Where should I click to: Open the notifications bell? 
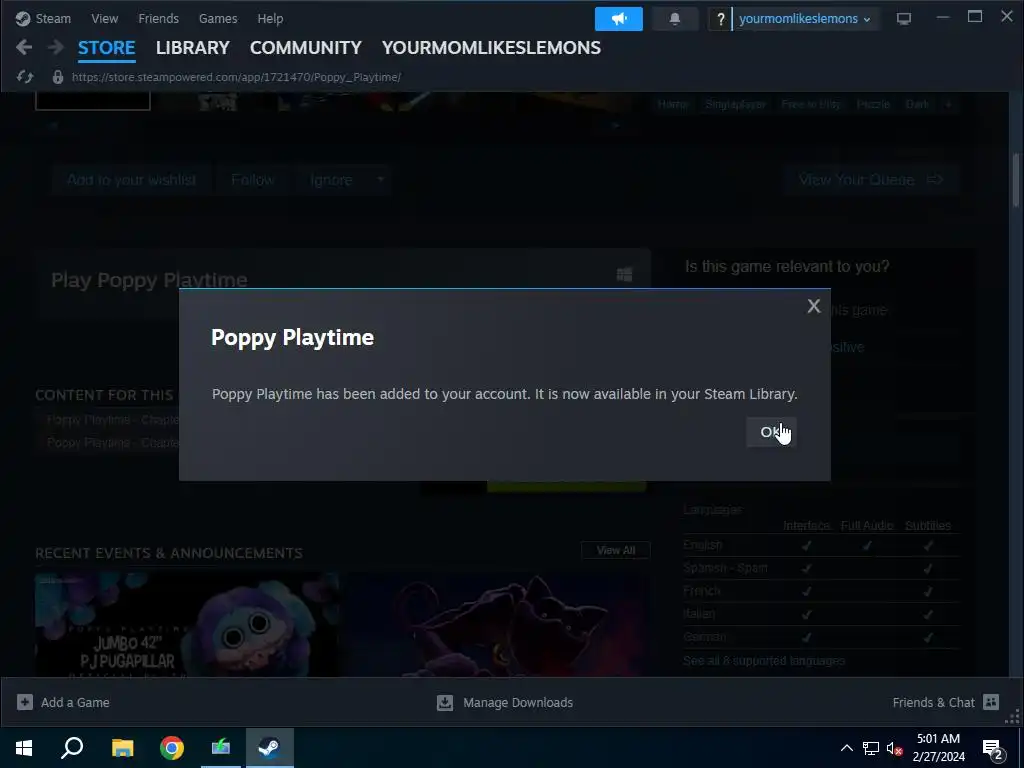click(675, 19)
